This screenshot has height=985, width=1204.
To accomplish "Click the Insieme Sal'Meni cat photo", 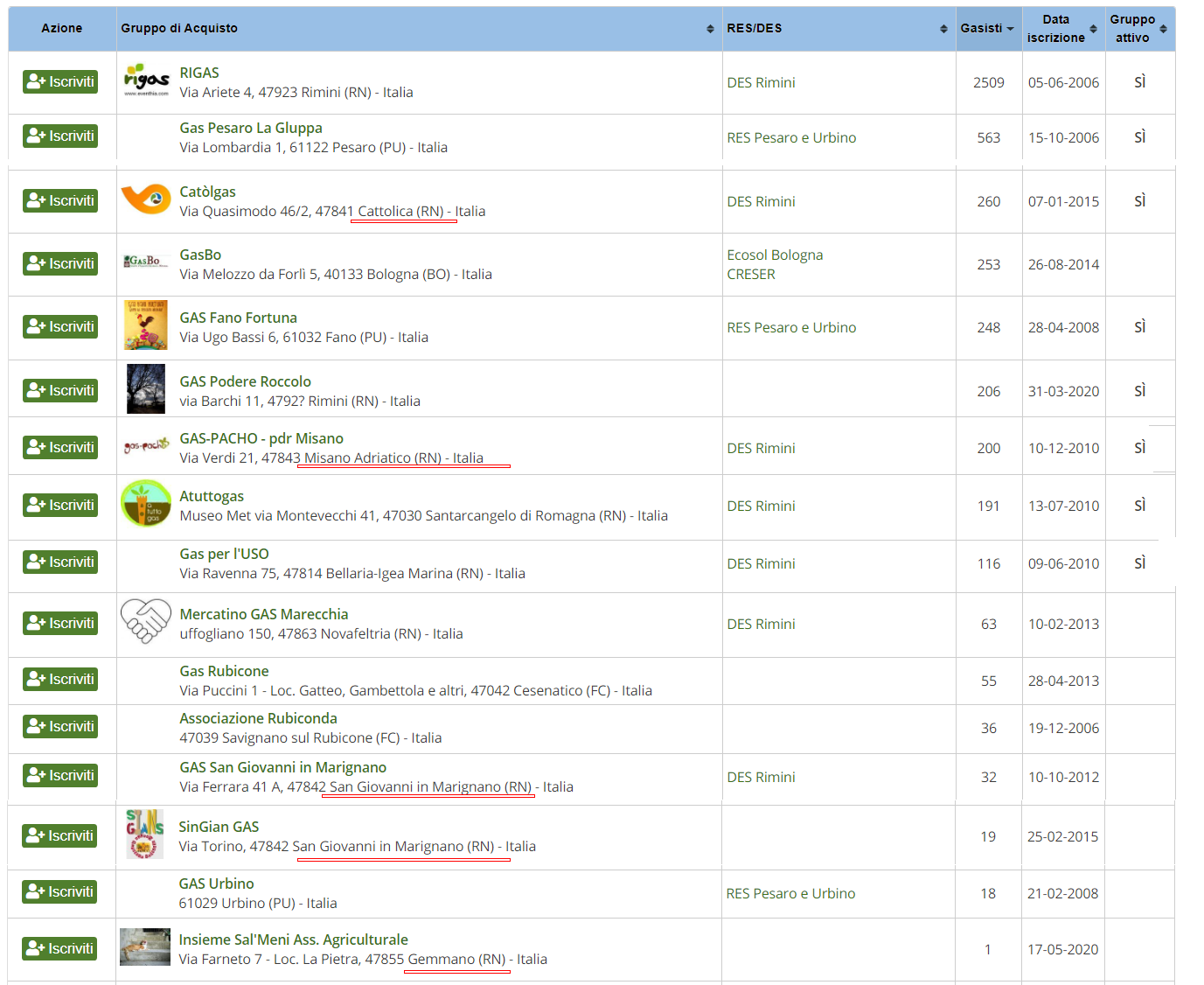I will (x=145, y=947).
